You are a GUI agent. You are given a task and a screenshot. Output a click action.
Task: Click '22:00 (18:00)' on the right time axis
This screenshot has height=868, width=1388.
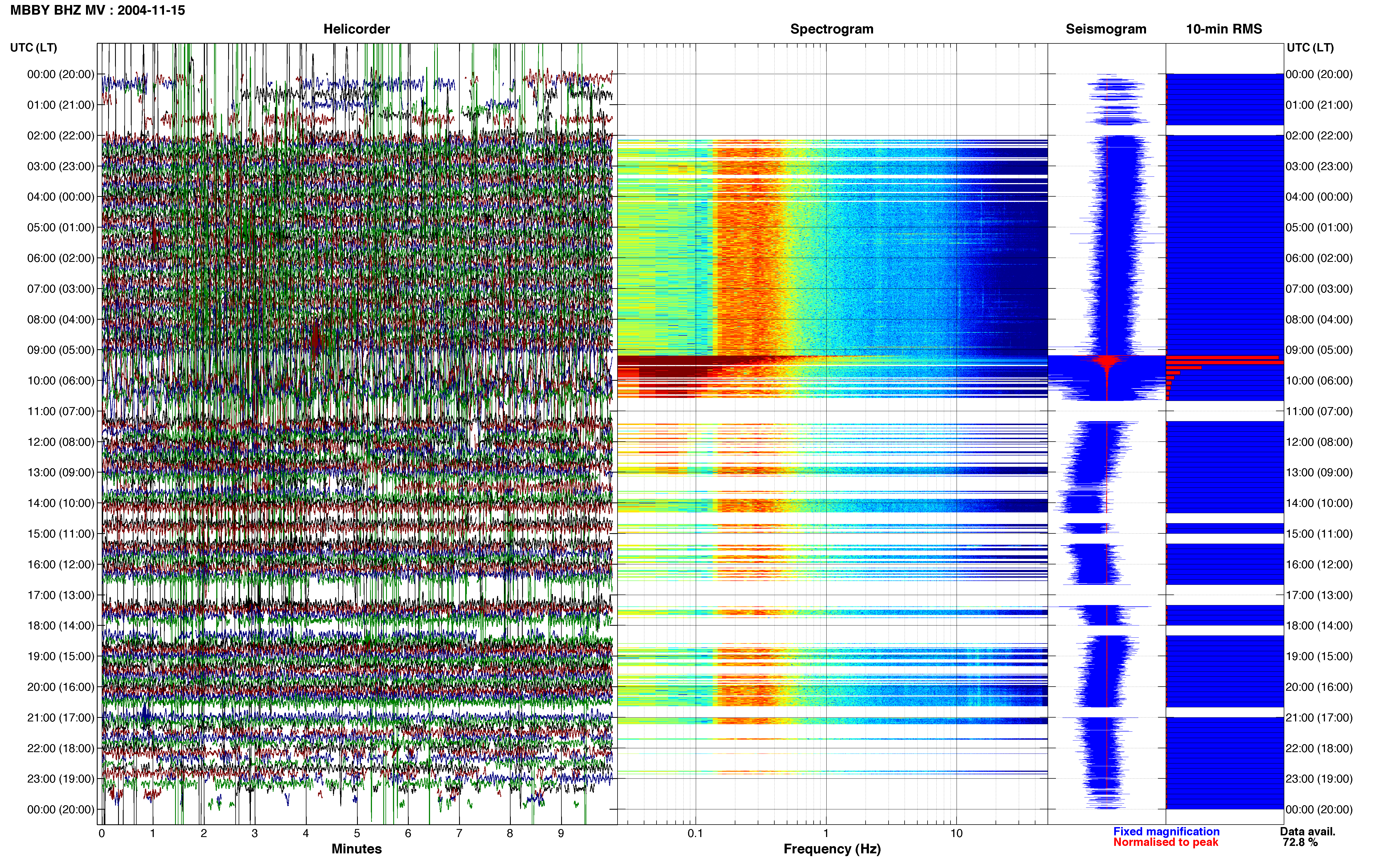[x=1319, y=749]
